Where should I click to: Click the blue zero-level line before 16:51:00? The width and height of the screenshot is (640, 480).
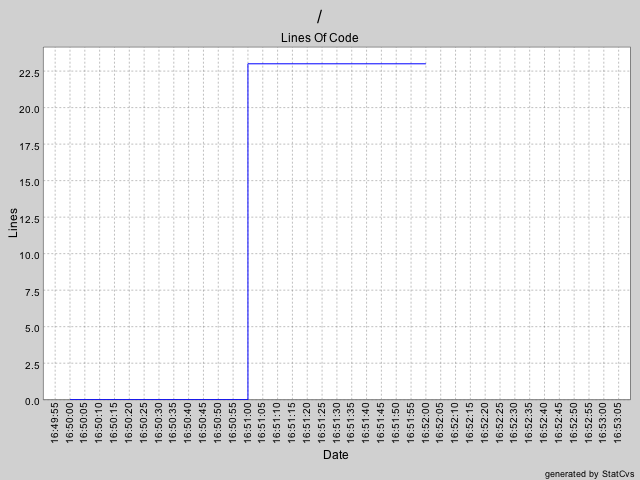(x=159, y=399)
